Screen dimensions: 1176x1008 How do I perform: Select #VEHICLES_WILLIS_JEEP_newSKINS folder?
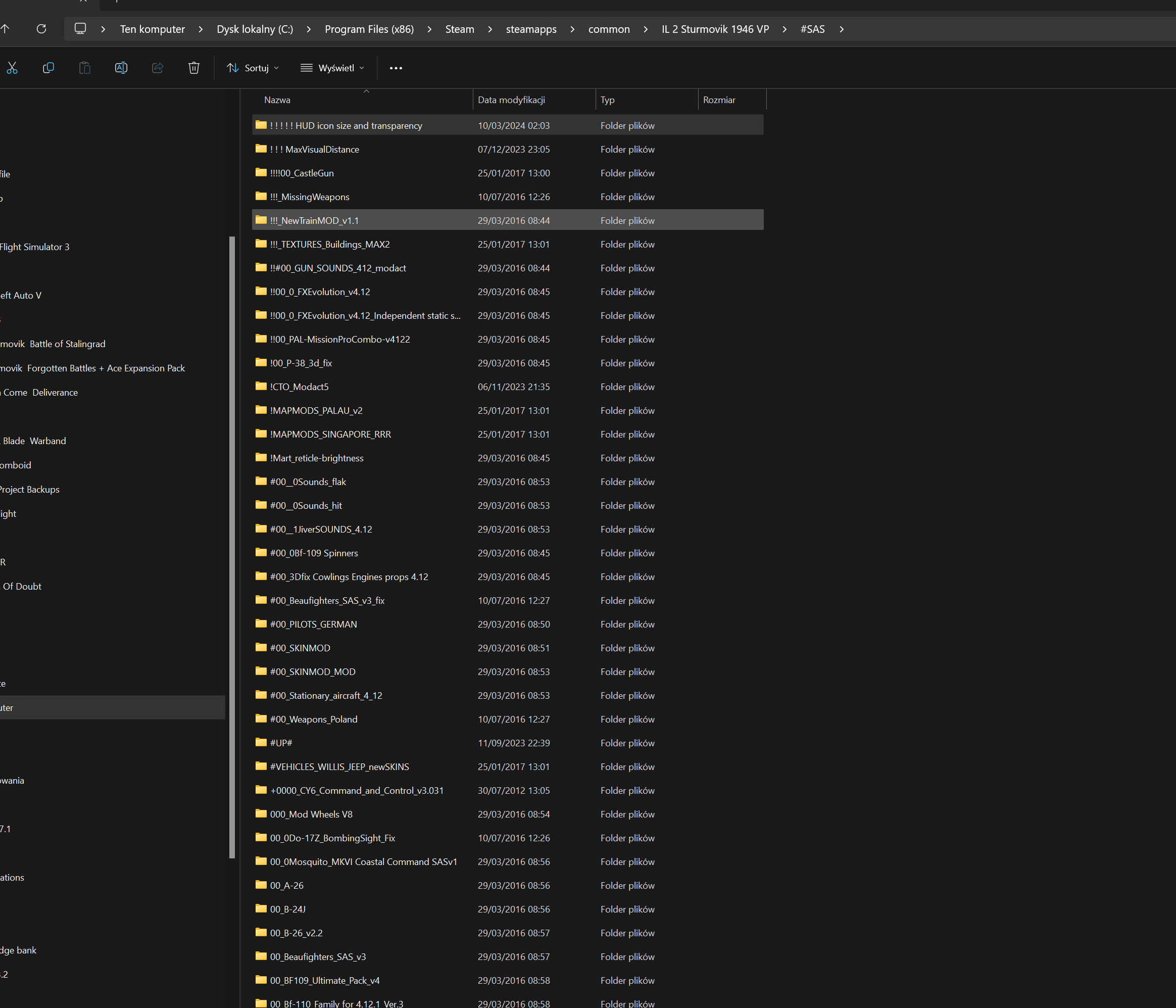[507, 767]
